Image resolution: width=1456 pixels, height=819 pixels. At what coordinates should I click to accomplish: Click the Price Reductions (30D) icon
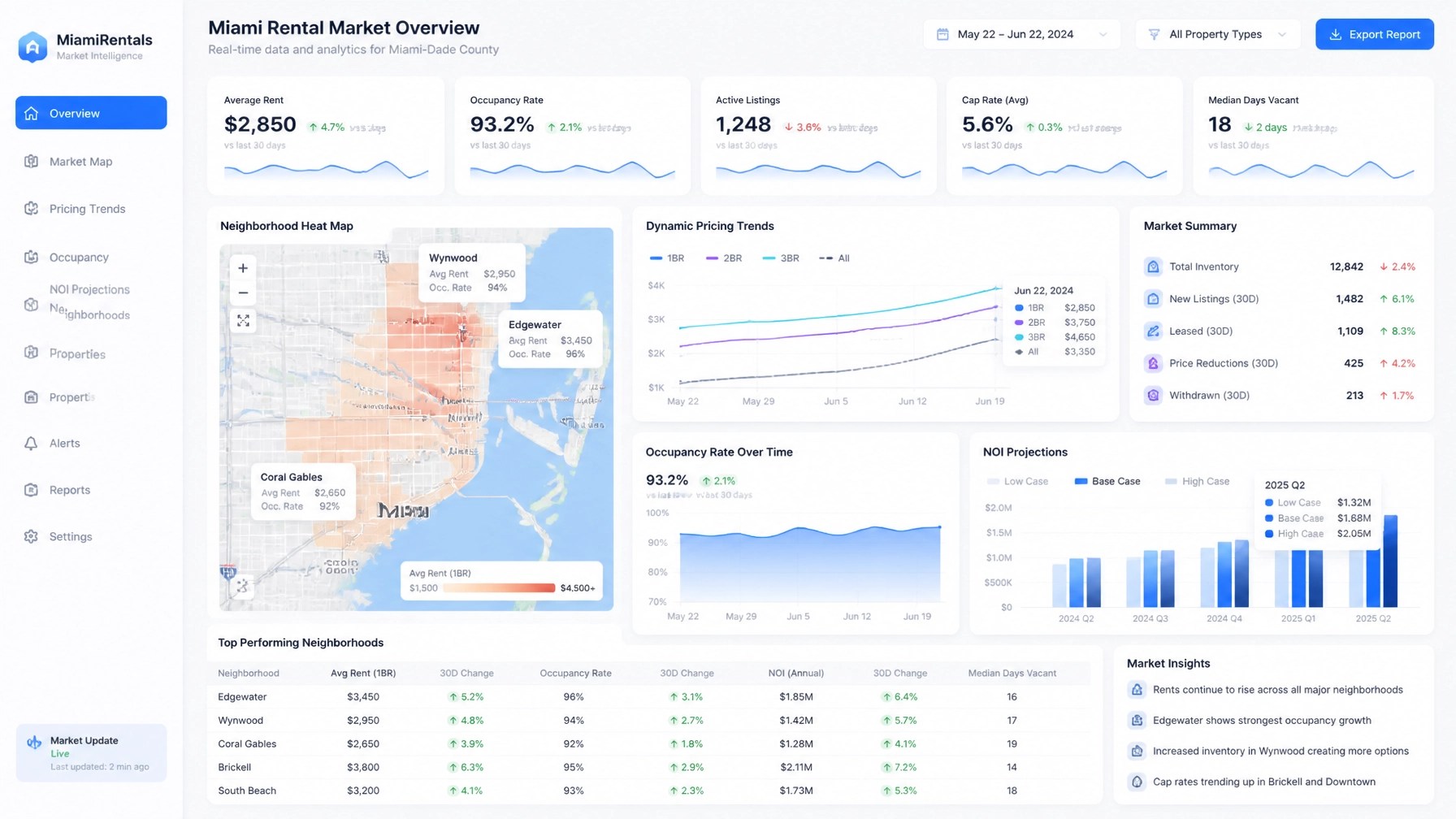tap(1153, 363)
